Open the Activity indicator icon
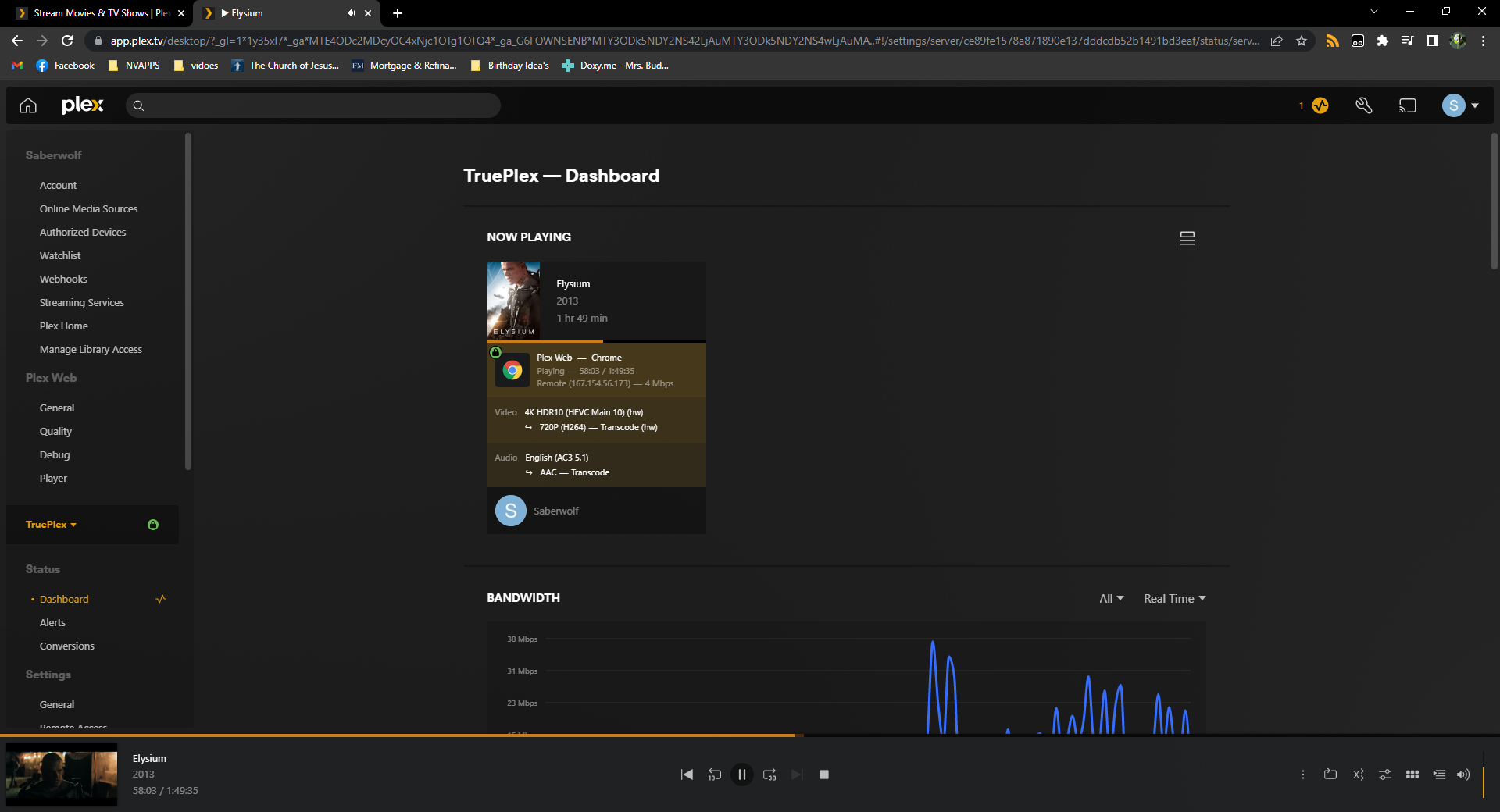Viewport: 1500px width, 812px height. 1320,105
